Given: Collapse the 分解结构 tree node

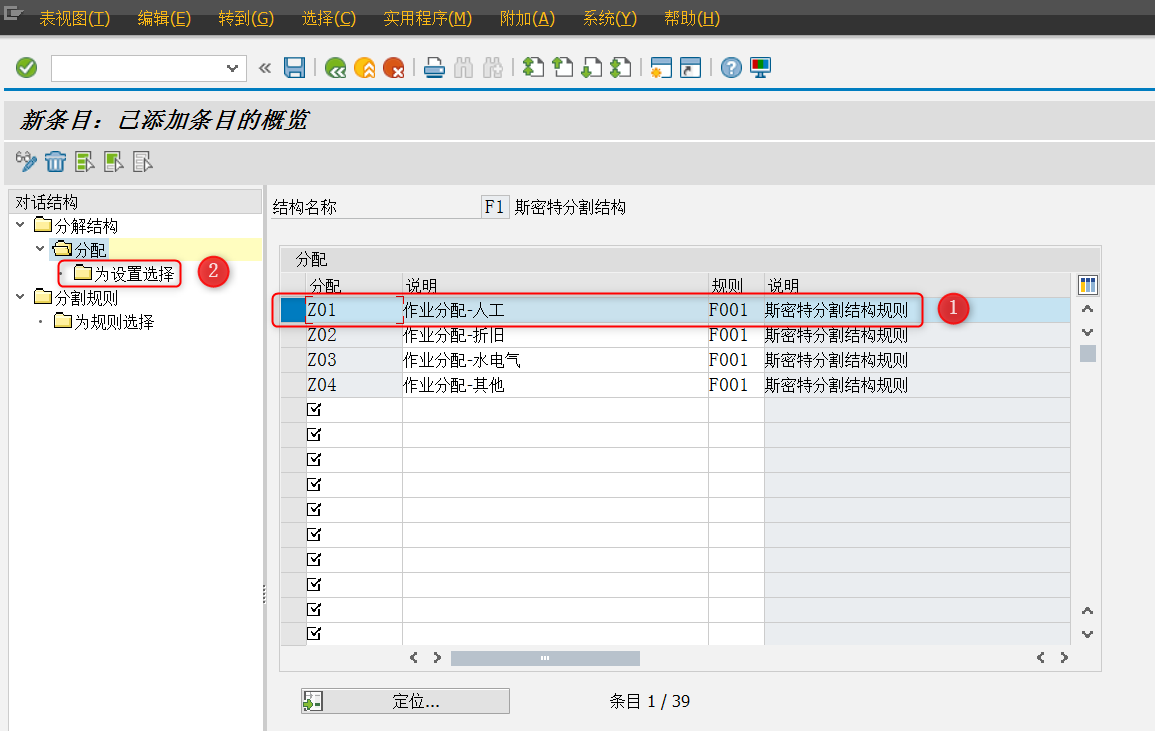Looking at the screenshot, I should tap(20, 225).
